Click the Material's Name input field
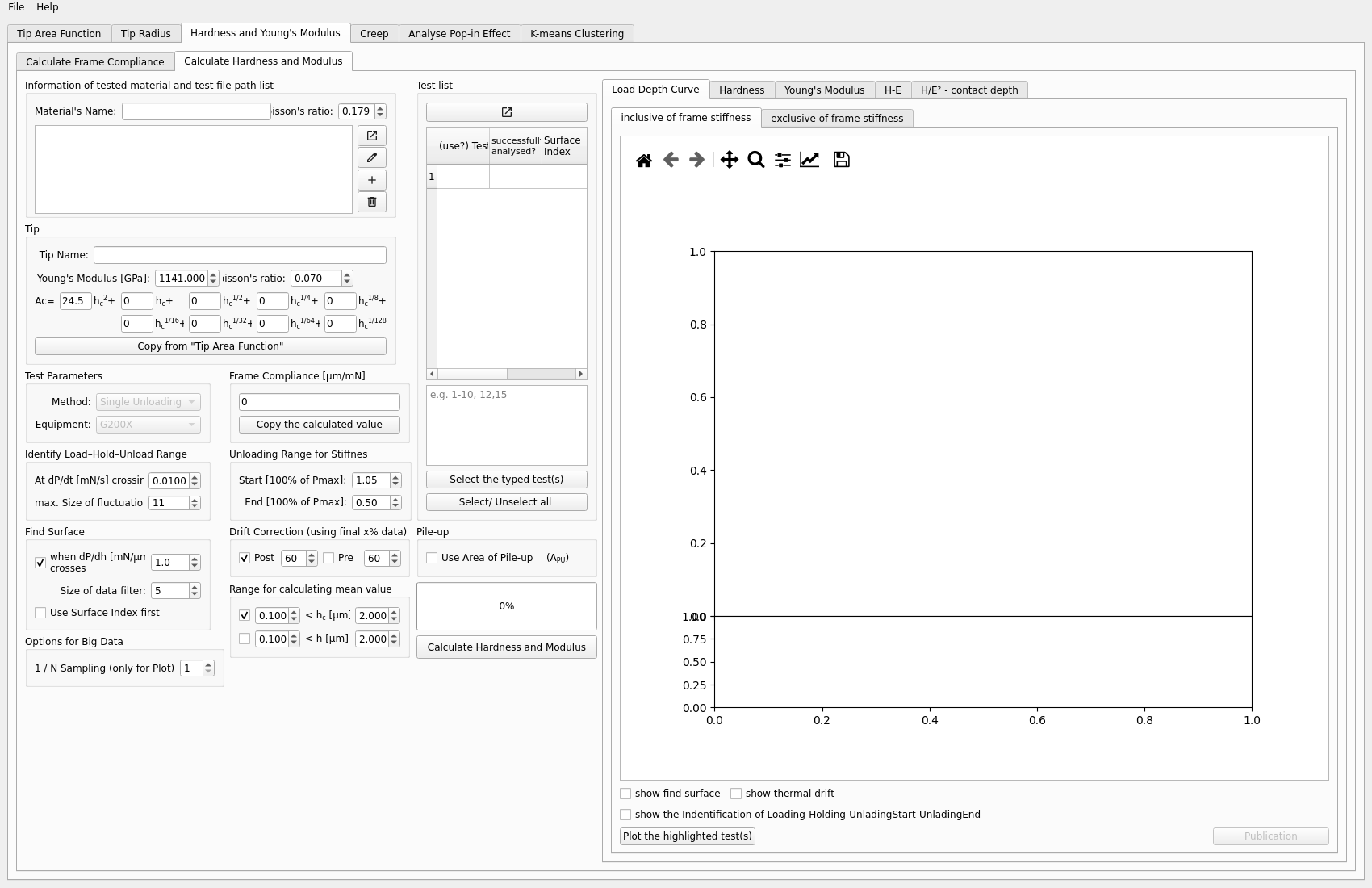Screen dimensions: 1372x888 196,111
